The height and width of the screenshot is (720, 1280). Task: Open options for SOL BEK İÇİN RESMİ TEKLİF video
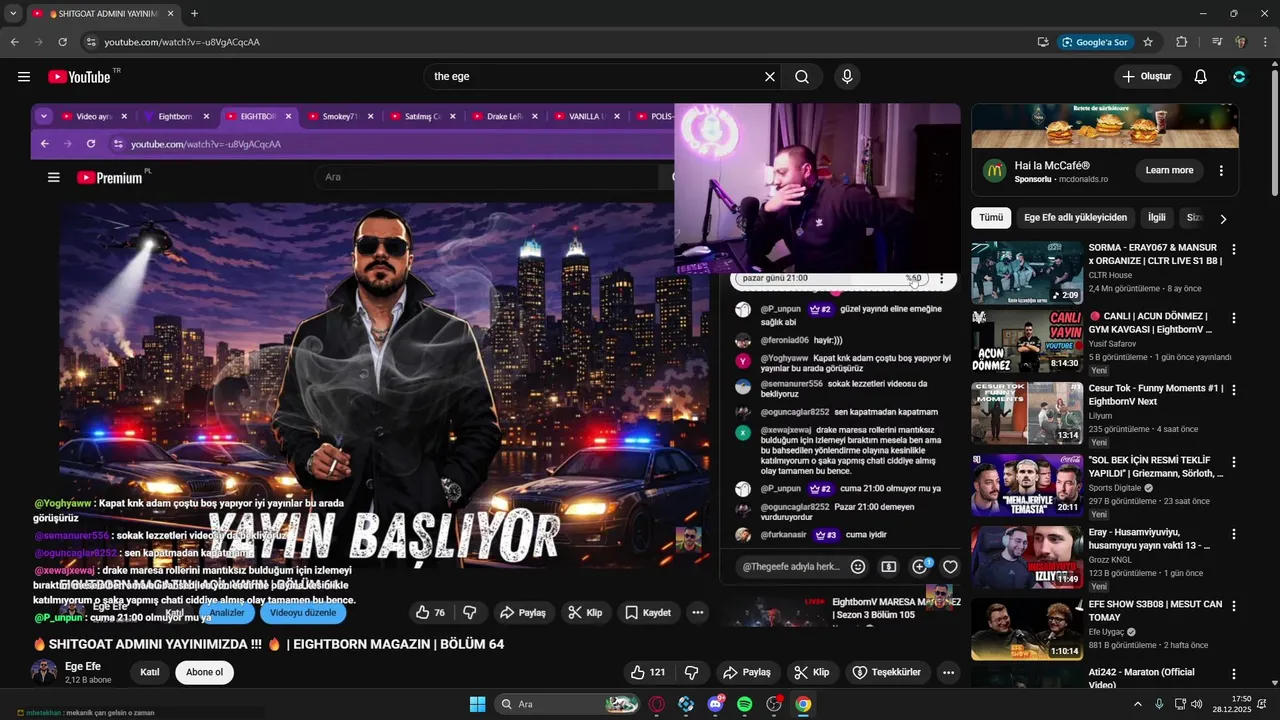pyautogui.click(x=1233, y=462)
